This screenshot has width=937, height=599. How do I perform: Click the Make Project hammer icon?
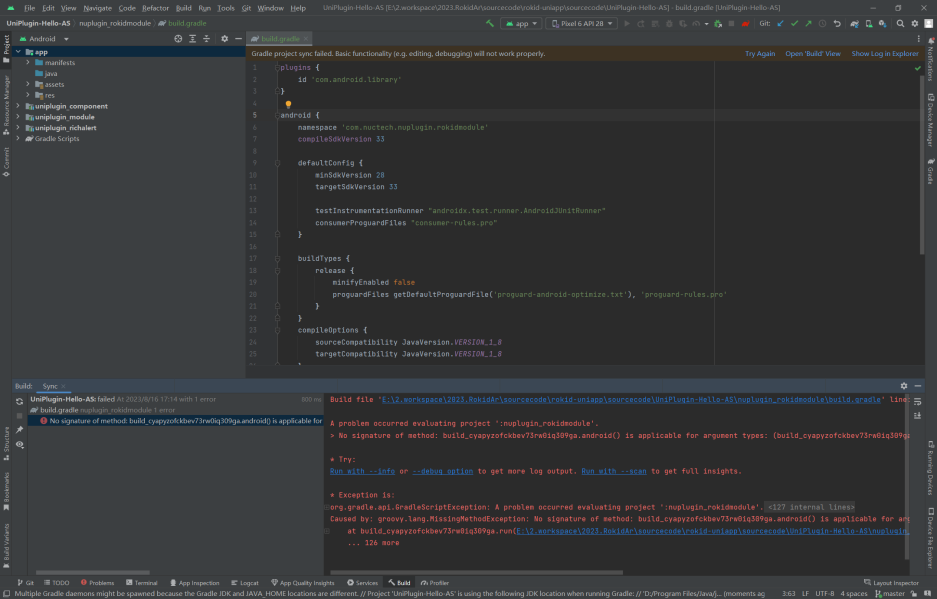tap(489, 23)
